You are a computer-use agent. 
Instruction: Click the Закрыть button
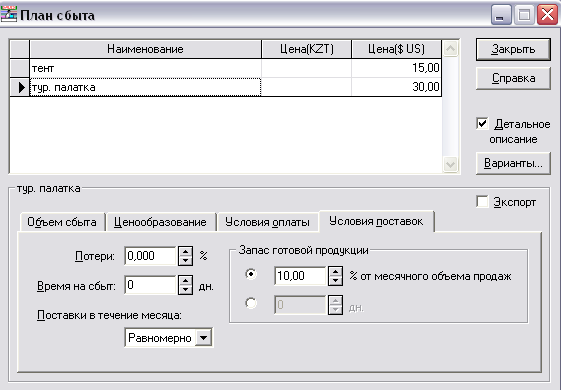coord(513,49)
